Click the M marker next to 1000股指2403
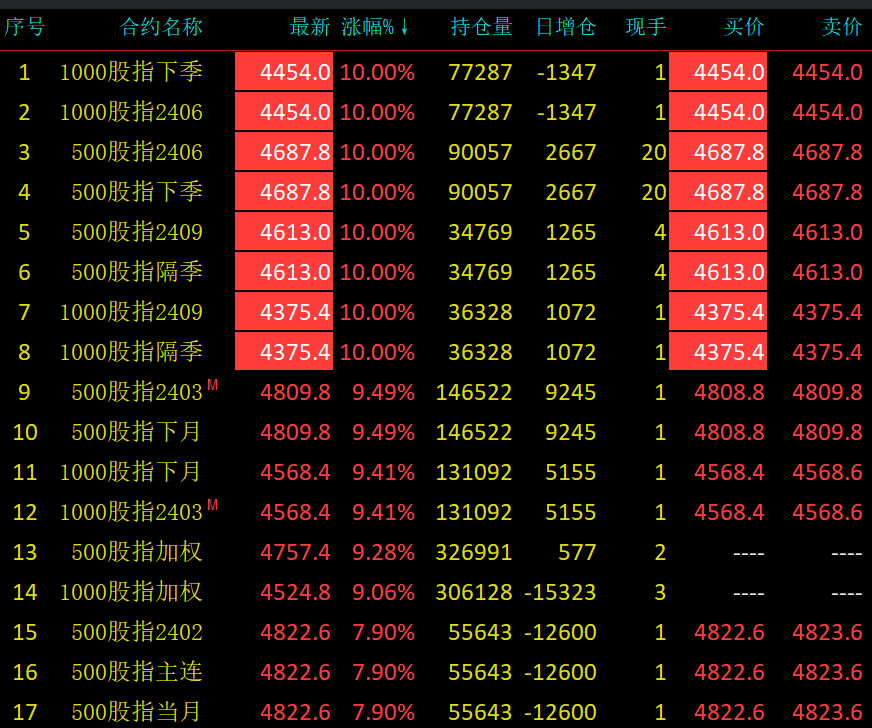This screenshot has width=872, height=728. tap(212, 506)
